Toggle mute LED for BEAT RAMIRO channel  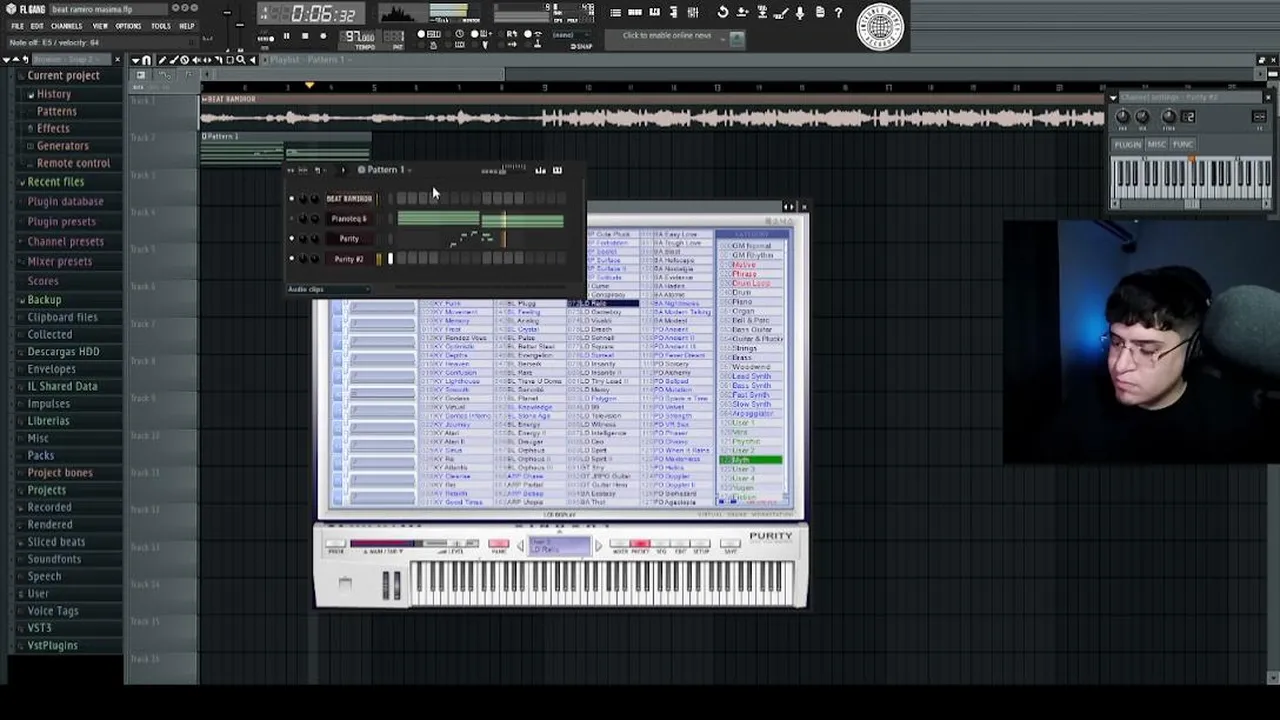click(x=292, y=198)
